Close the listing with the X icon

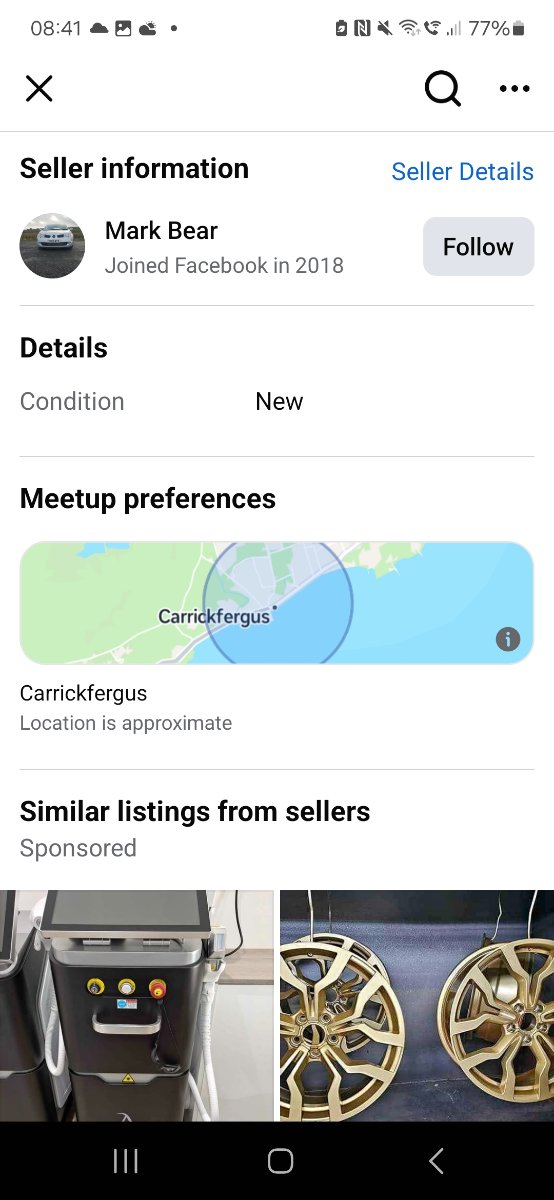coord(39,89)
